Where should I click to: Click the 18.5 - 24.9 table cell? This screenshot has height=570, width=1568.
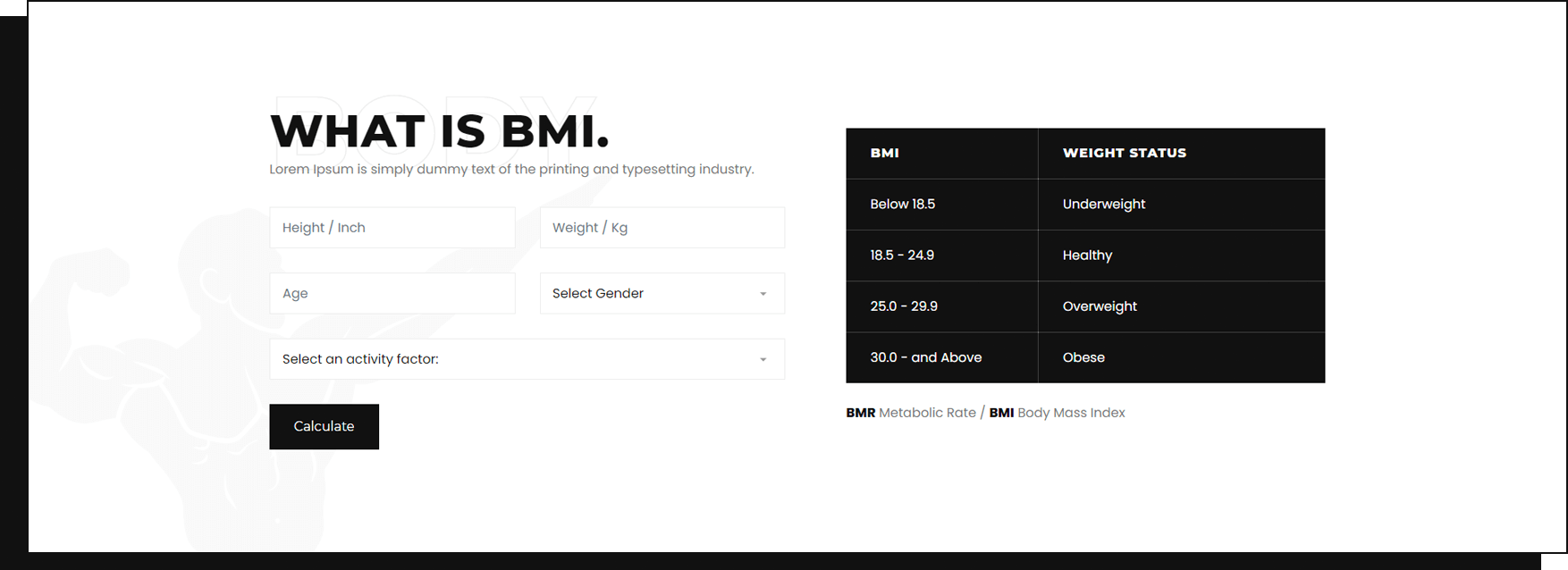pyautogui.click(x=942, y=256)
